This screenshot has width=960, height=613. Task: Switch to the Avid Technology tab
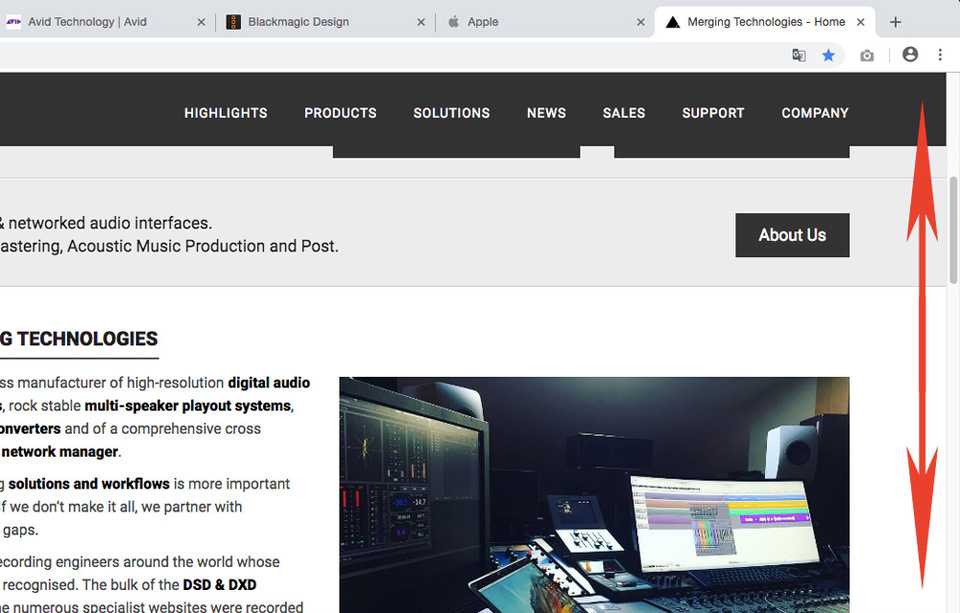[88, 22]
